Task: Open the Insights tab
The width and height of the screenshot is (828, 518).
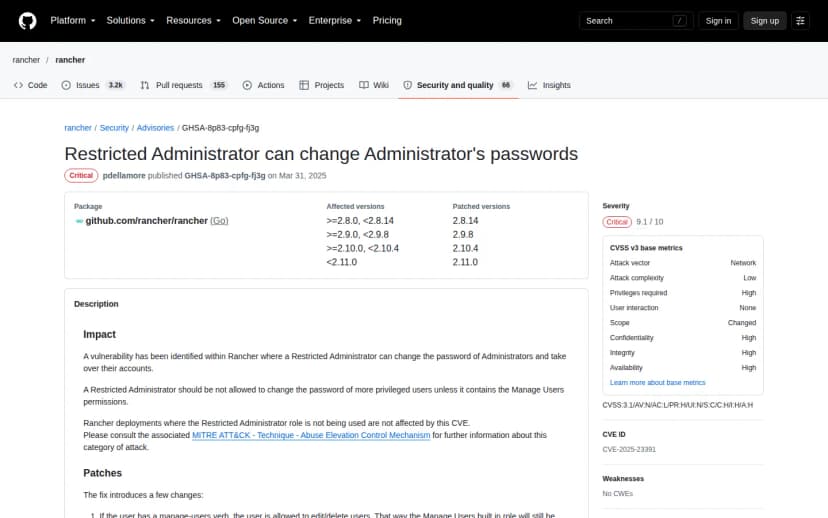Action: (549, 85)
